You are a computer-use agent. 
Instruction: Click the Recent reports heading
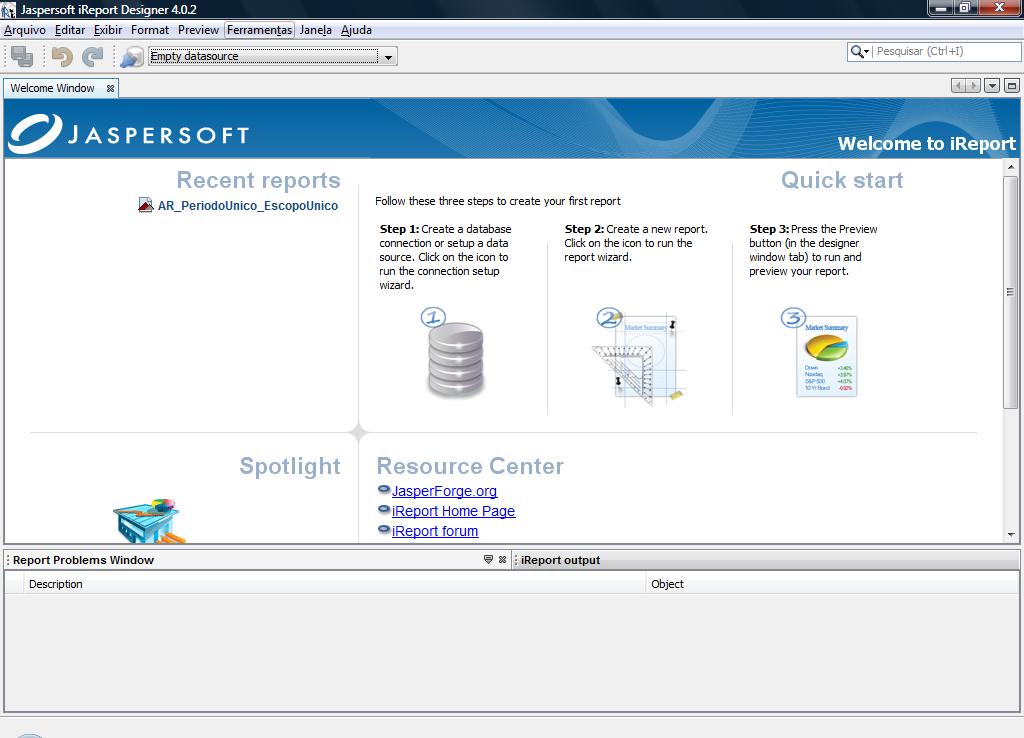(x=259, y=180)
